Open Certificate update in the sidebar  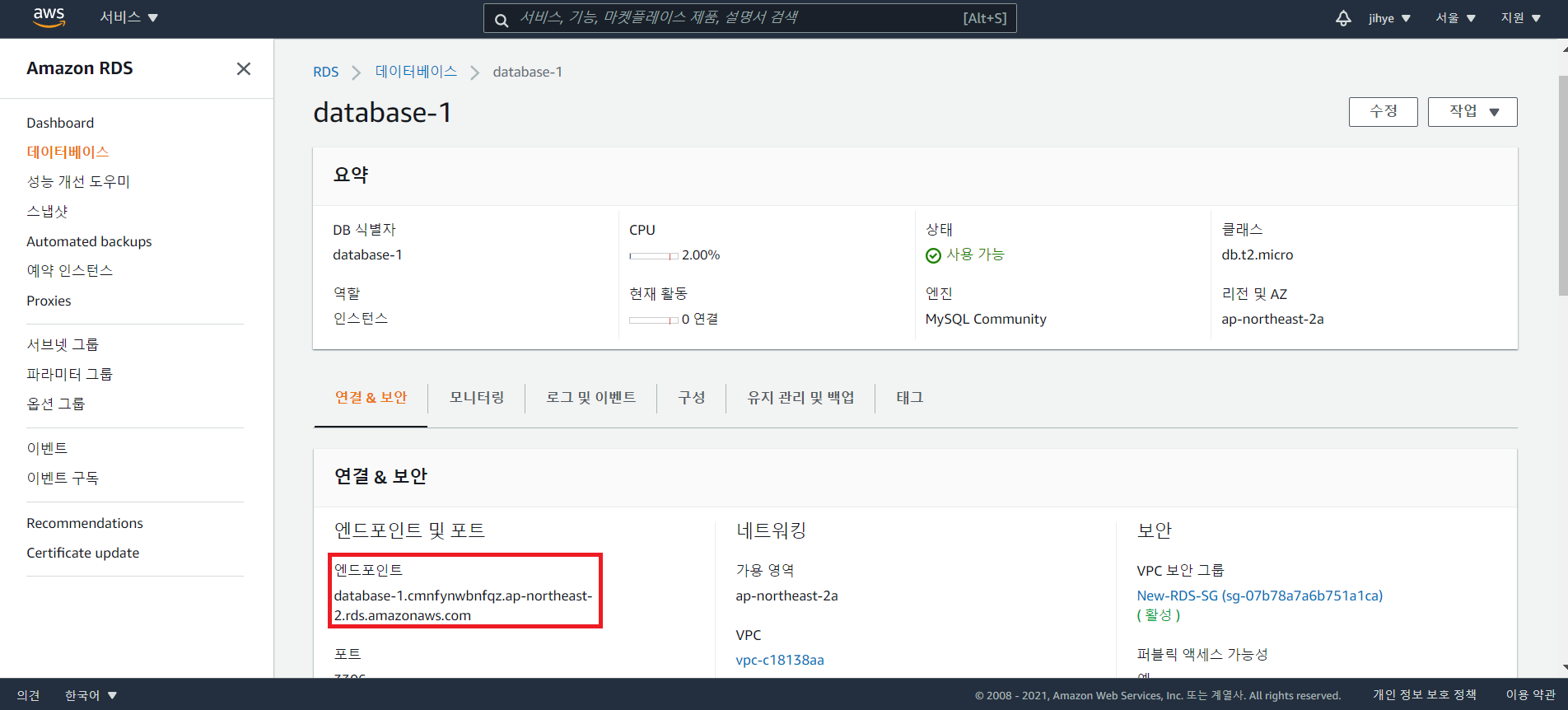82,553
